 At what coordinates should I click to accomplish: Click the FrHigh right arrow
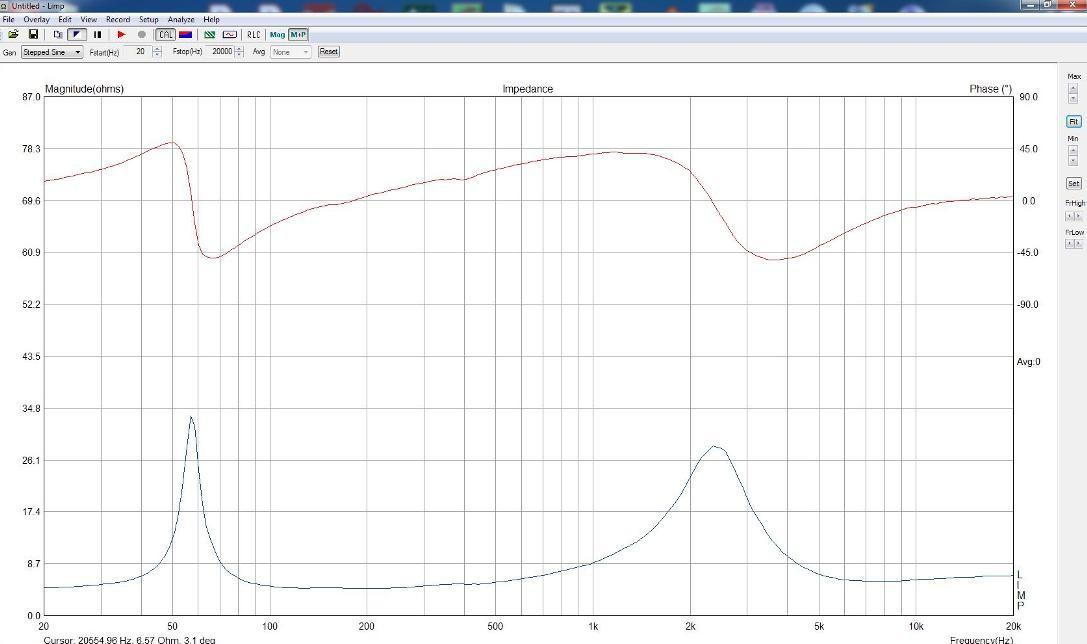(x=1078, y=216)
